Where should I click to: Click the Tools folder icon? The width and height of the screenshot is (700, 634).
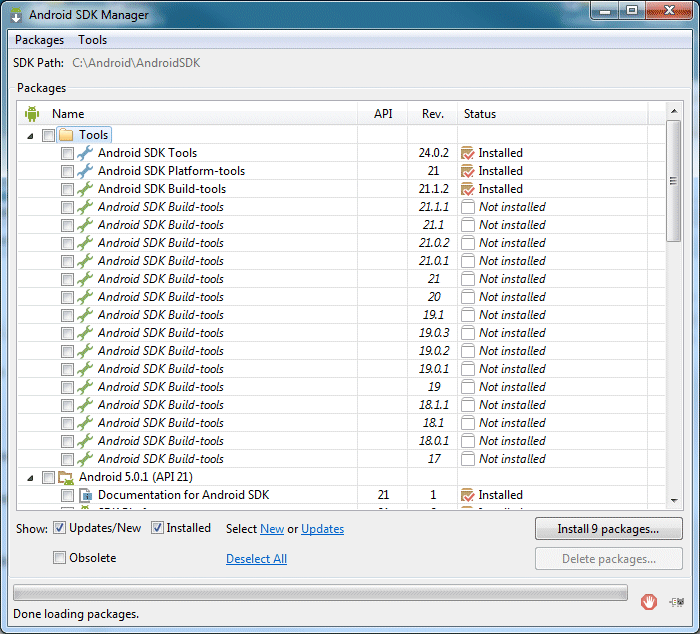66,135
